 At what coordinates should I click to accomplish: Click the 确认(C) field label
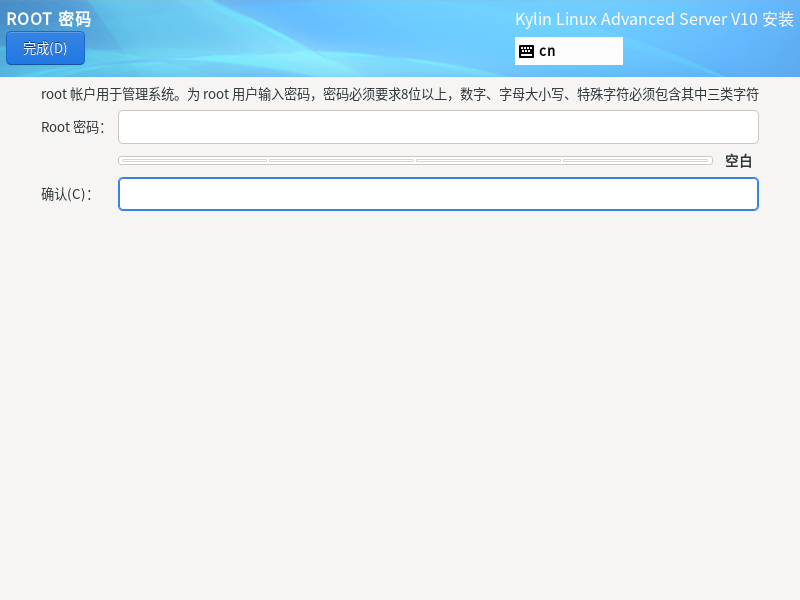pos(66,194)
